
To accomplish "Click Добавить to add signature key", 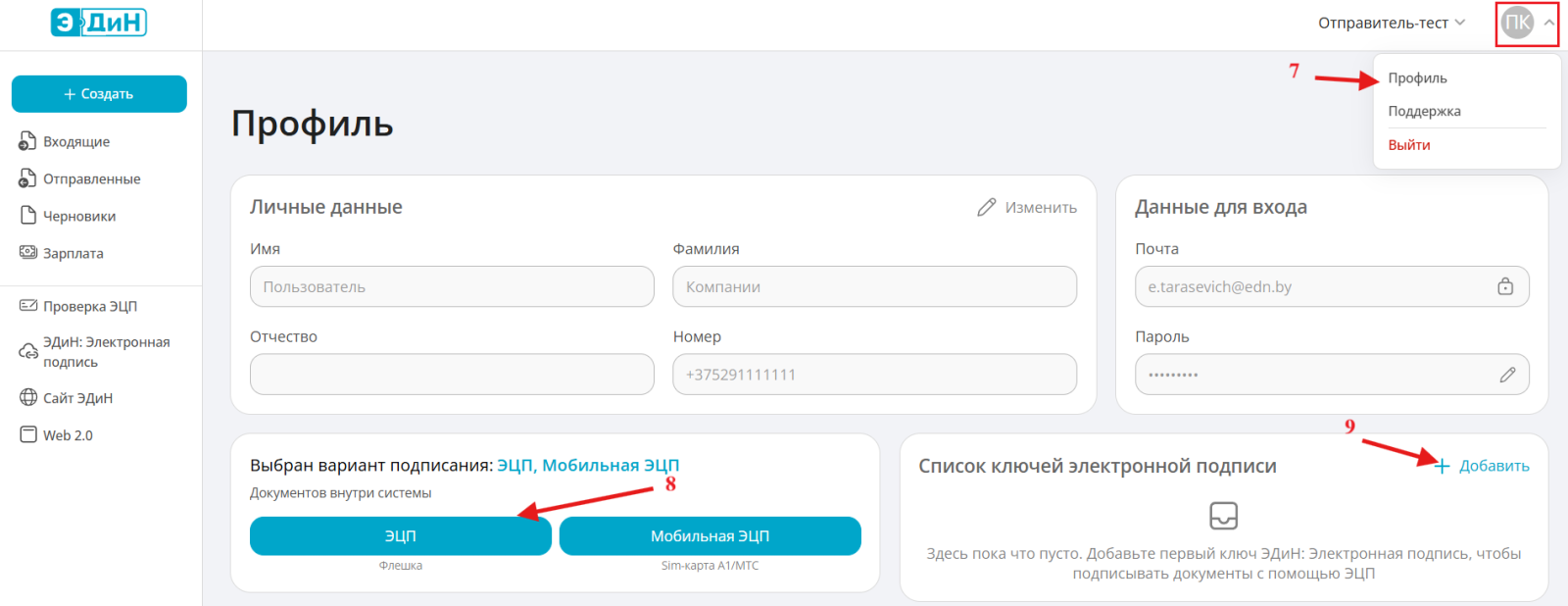I will tap(1483, 467).
